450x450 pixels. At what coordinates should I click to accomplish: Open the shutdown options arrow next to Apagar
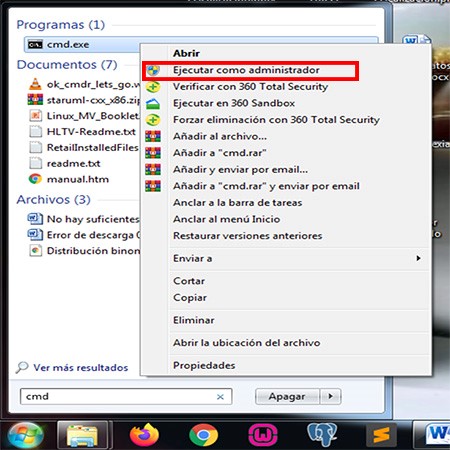pyautogui.click(x=330, y=396)
